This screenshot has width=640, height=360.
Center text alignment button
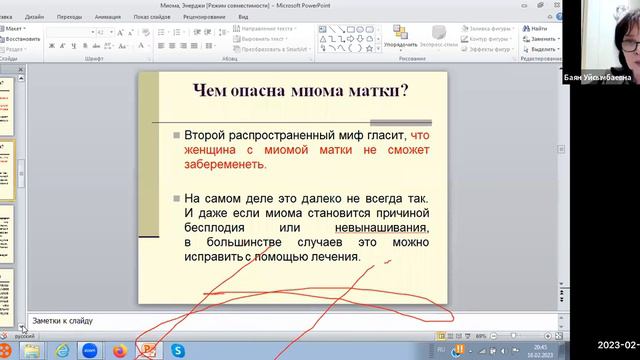click(172, 46)
